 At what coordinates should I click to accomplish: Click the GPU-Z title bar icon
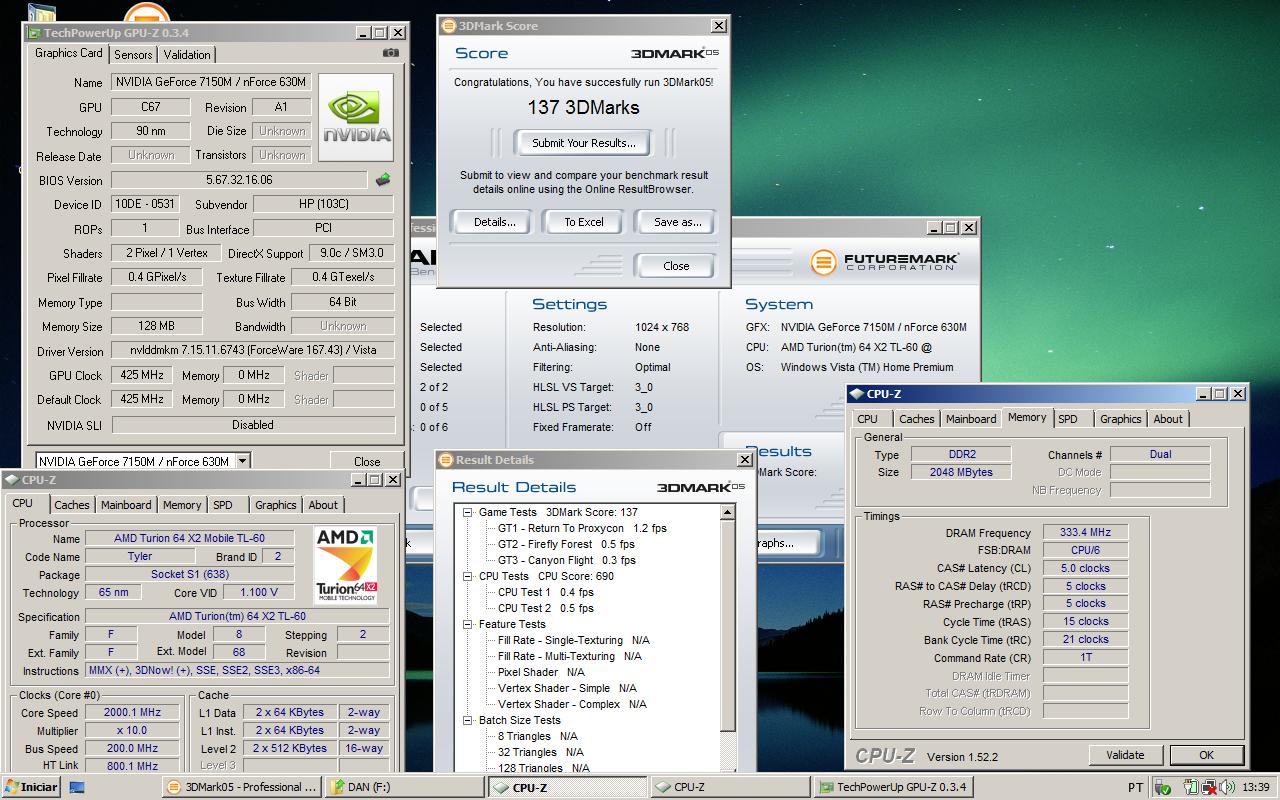(34, 33)
